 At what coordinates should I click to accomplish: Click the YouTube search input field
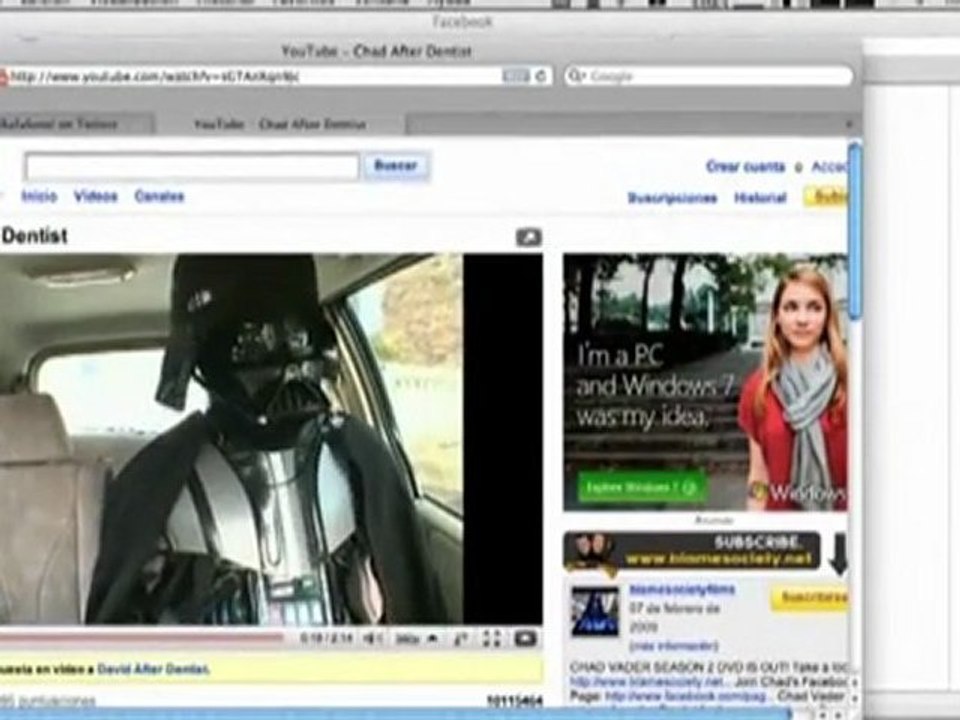(192, 166)
